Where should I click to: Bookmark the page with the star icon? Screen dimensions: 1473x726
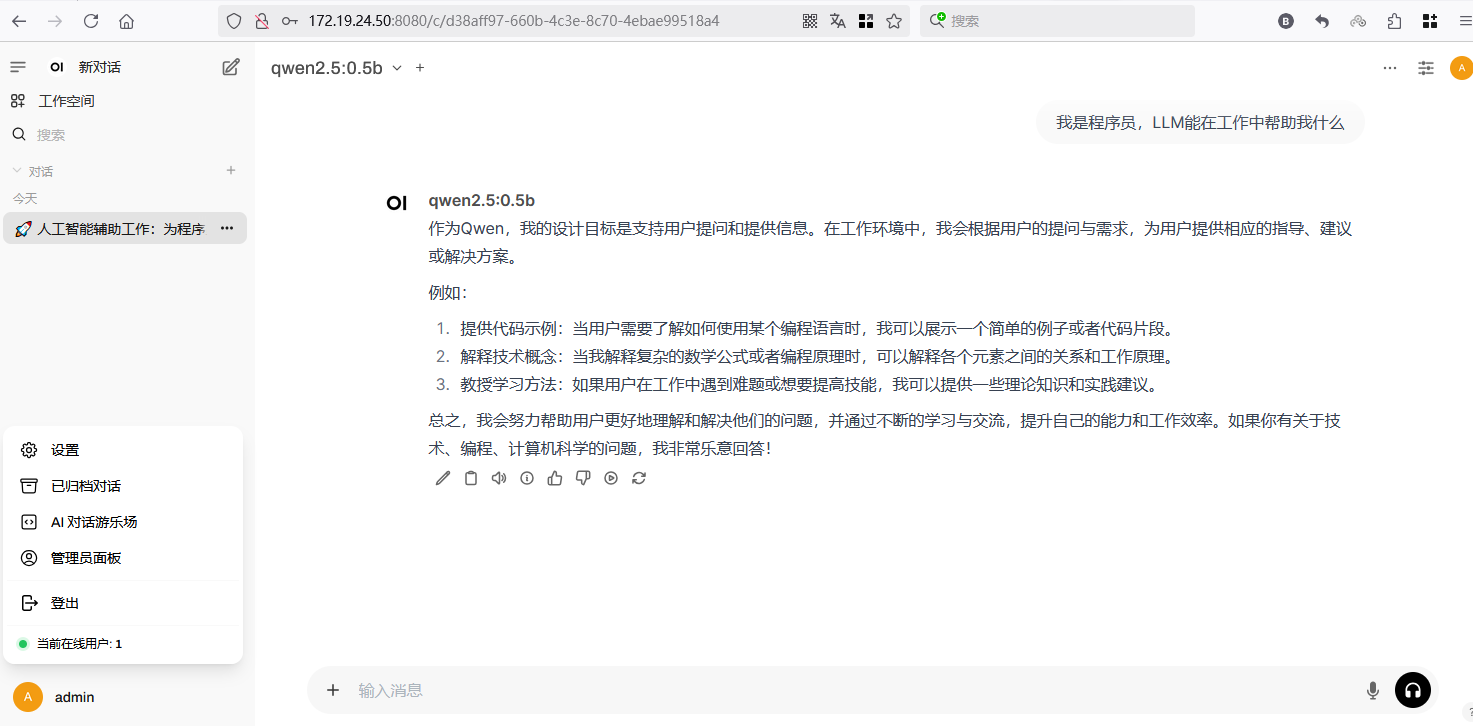[894, 20]
